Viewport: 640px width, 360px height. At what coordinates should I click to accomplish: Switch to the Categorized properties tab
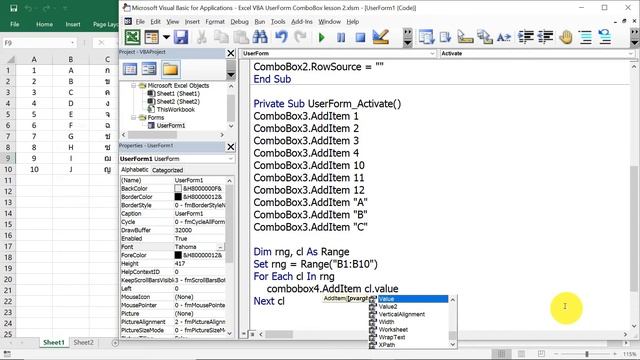tap(167, 170)
